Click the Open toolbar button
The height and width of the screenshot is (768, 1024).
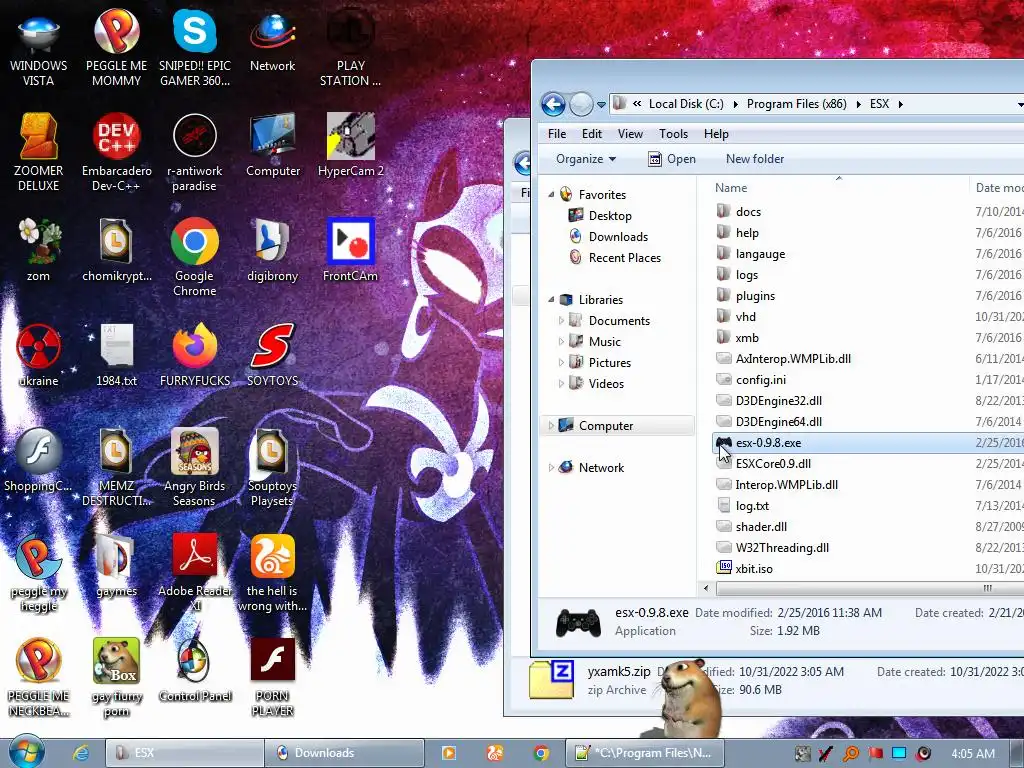672,159
